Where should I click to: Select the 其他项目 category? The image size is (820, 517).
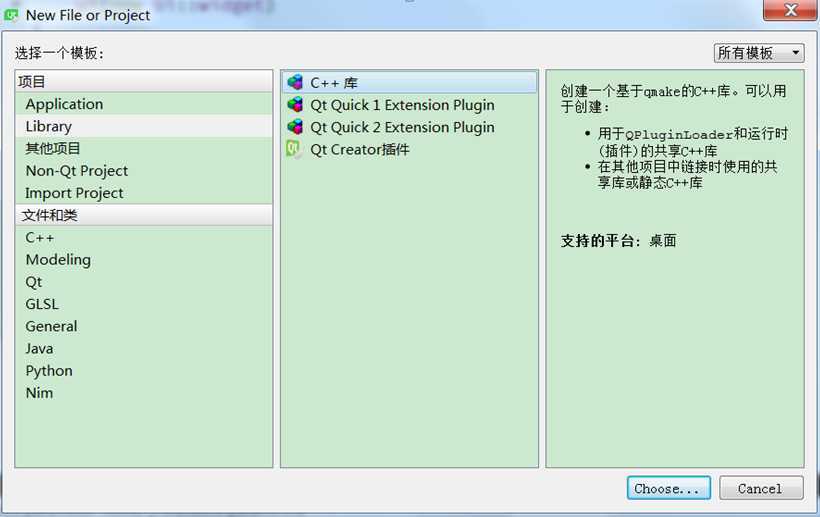pyautogui.click(x=144, y=148)
